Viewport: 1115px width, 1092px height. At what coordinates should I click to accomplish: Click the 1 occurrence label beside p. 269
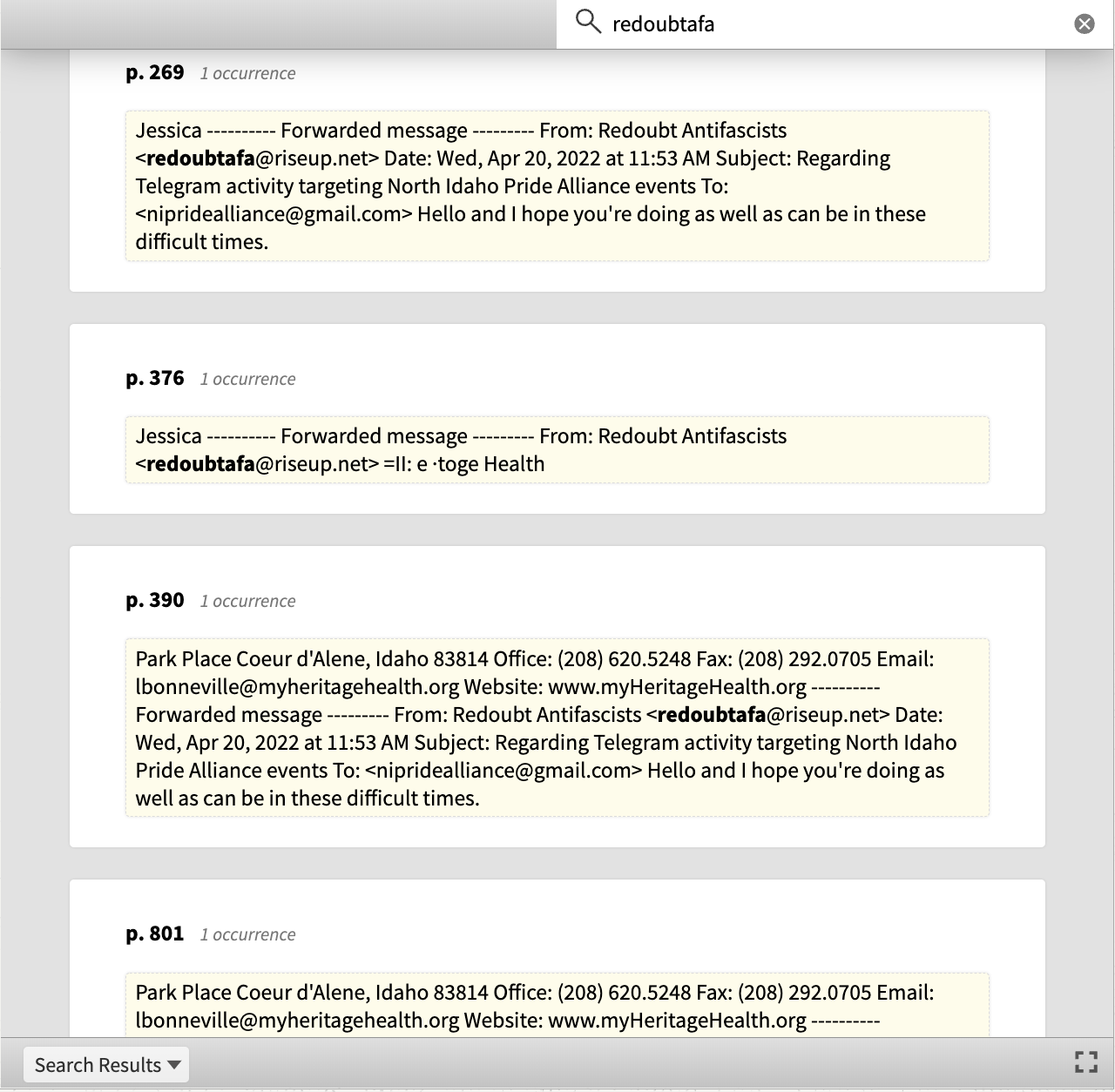click(248, 73)
